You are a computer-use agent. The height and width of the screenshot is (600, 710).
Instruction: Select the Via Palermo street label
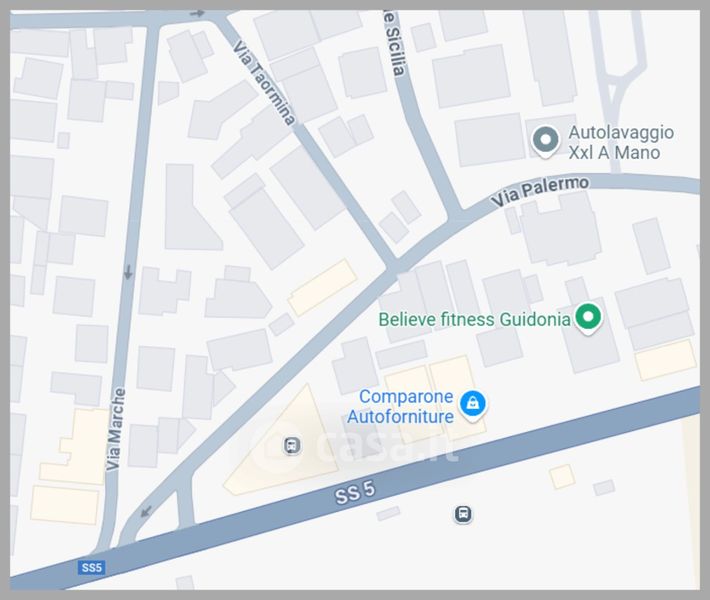pos(540,192)
